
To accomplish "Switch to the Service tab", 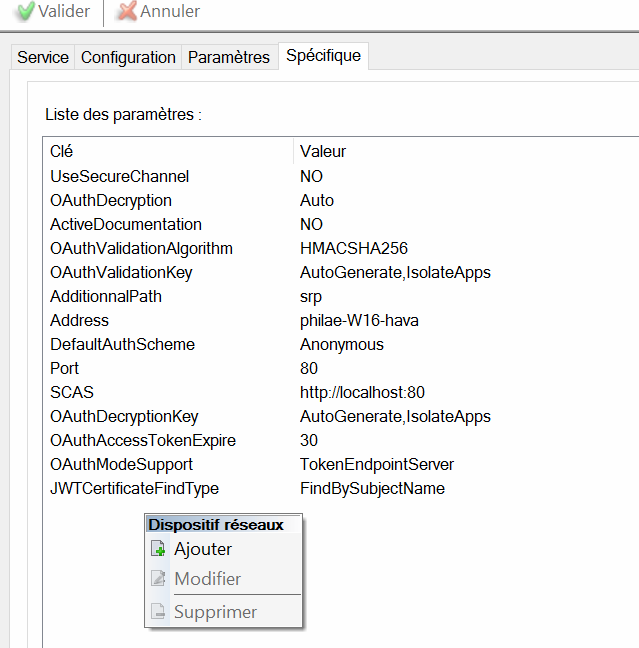I will tap(43, 57).
